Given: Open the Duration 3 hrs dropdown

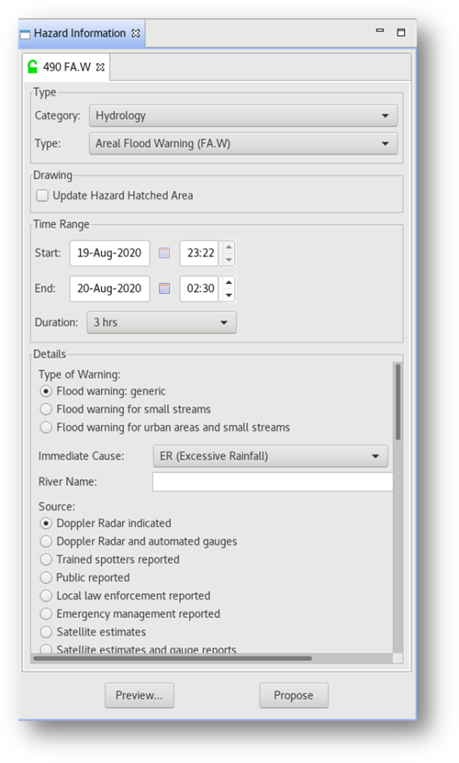Looking at the screenshot, I should click(x=162, y=323).
